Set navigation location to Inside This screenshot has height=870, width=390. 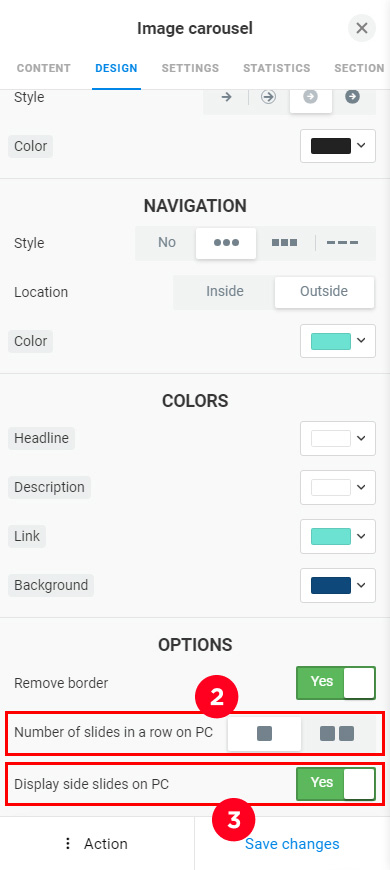(225, 292)
